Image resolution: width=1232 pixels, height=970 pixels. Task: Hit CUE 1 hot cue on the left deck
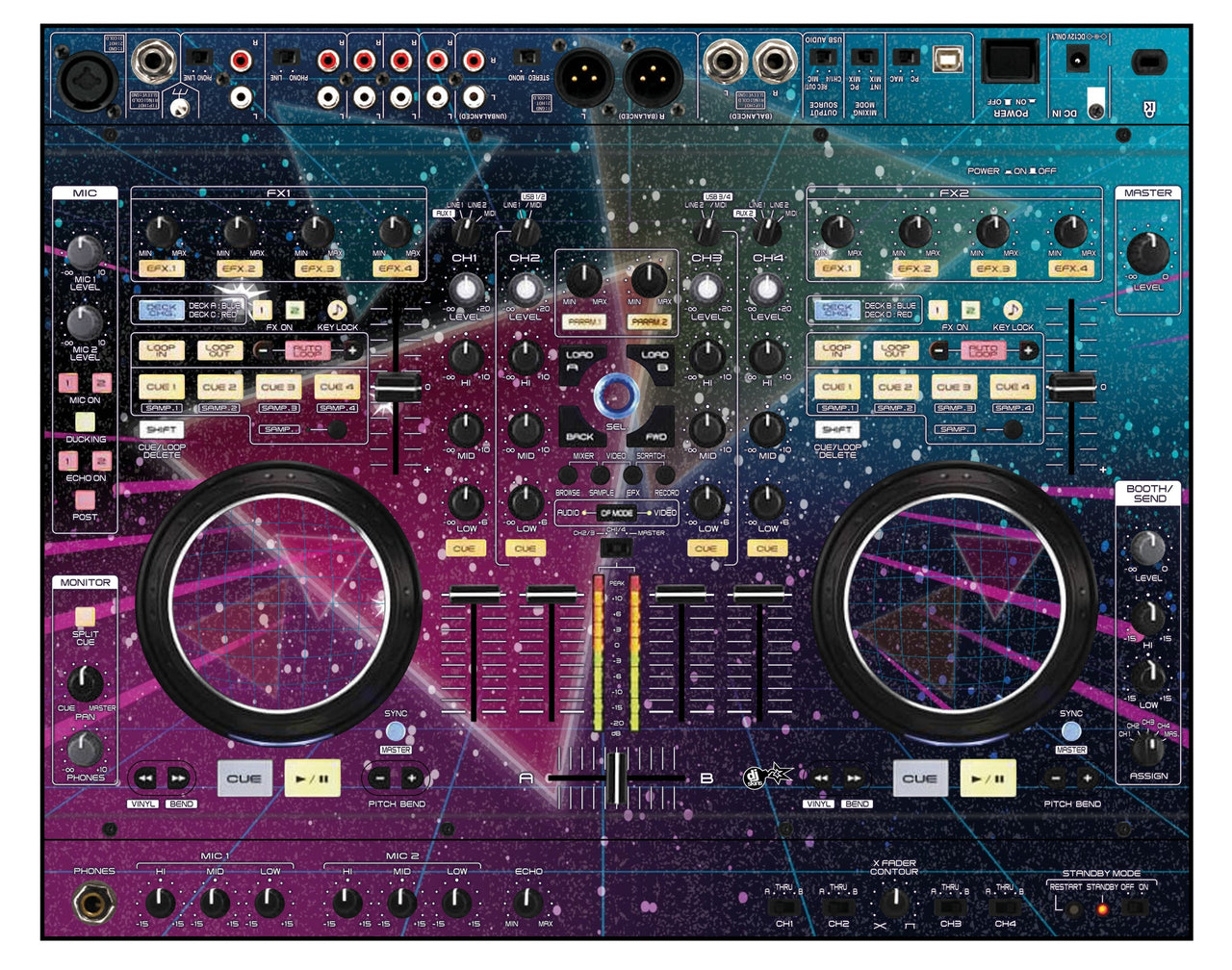(161, 387)
